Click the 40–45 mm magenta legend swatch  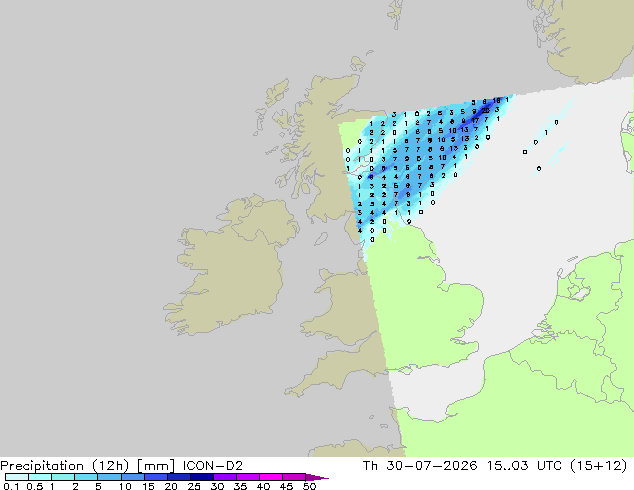click(x=271, y=477)
